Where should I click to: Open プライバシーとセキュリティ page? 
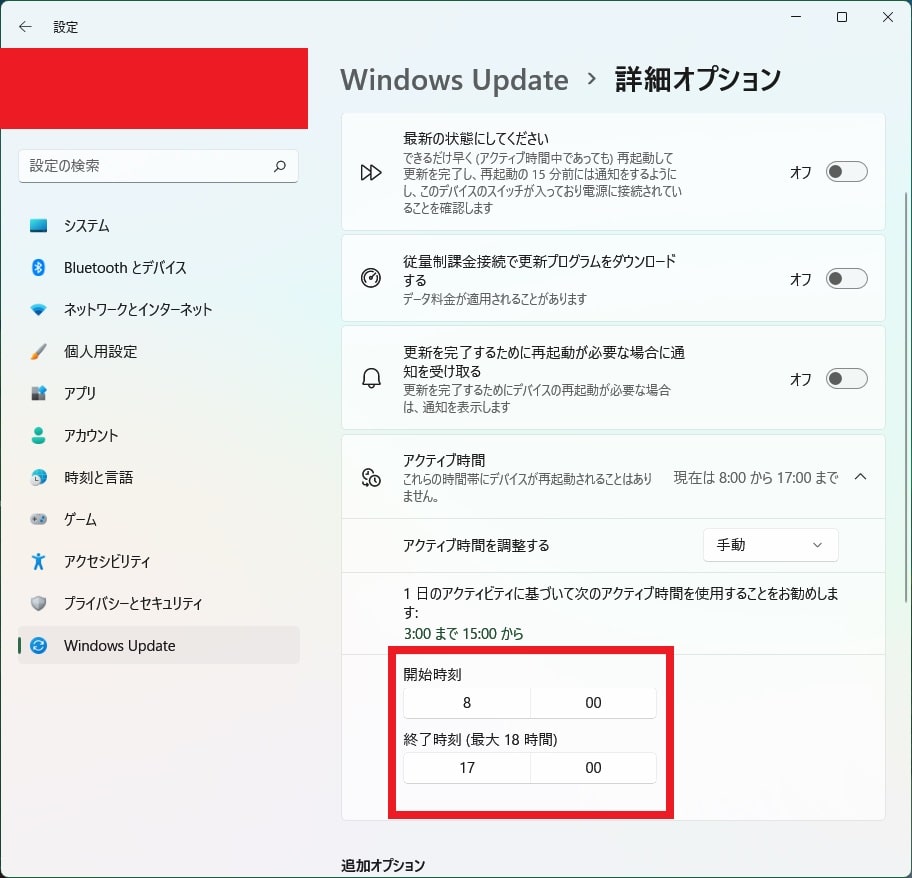click(x=159, y=604)
